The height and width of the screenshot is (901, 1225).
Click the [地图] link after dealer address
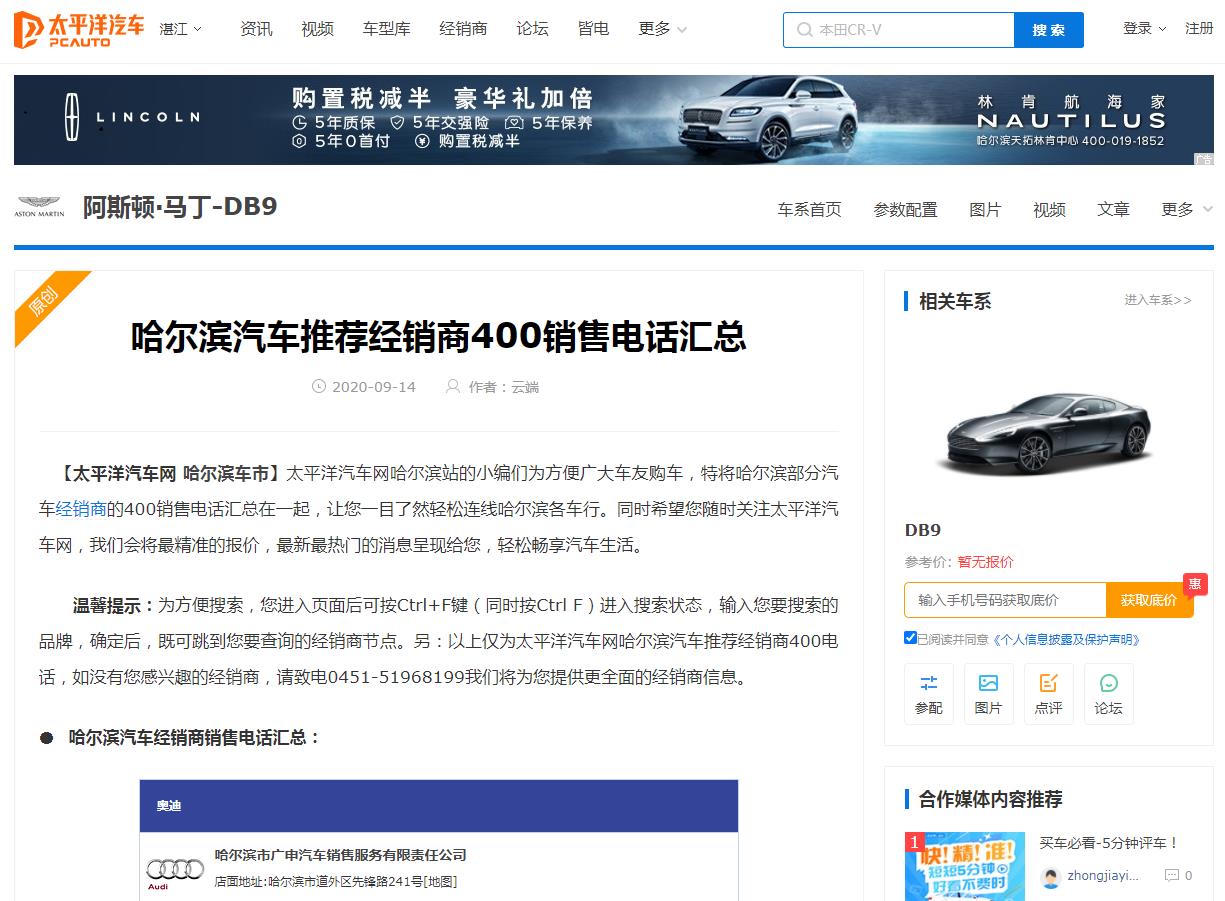tap(440, 881)
